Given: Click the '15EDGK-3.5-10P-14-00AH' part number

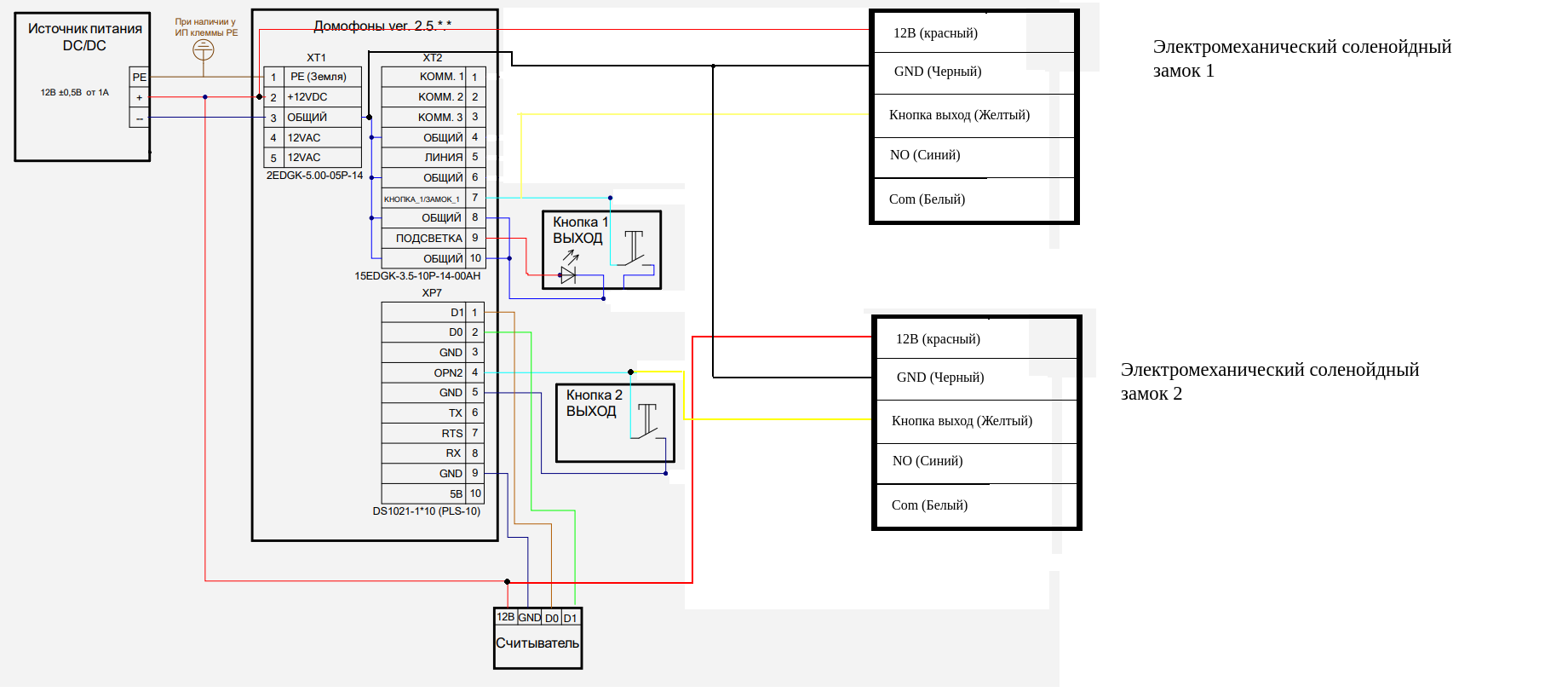Looking at the screenshot, I should (x=417, y=276).
